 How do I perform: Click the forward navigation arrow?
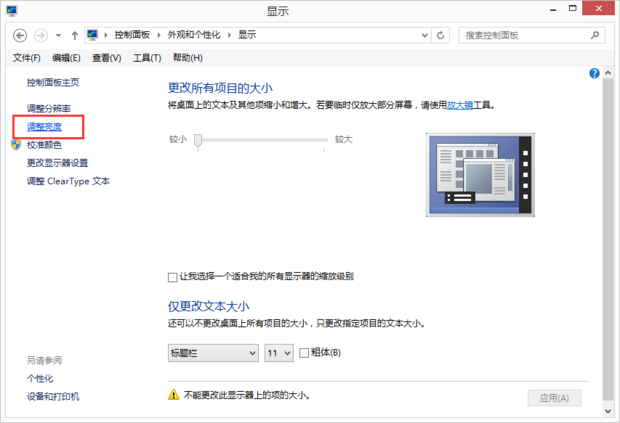point(41,36)
